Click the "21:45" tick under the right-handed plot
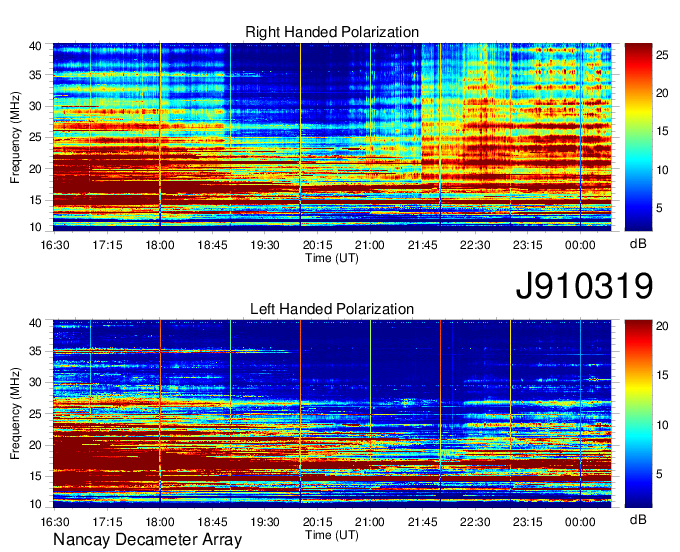 click(422, 245)
